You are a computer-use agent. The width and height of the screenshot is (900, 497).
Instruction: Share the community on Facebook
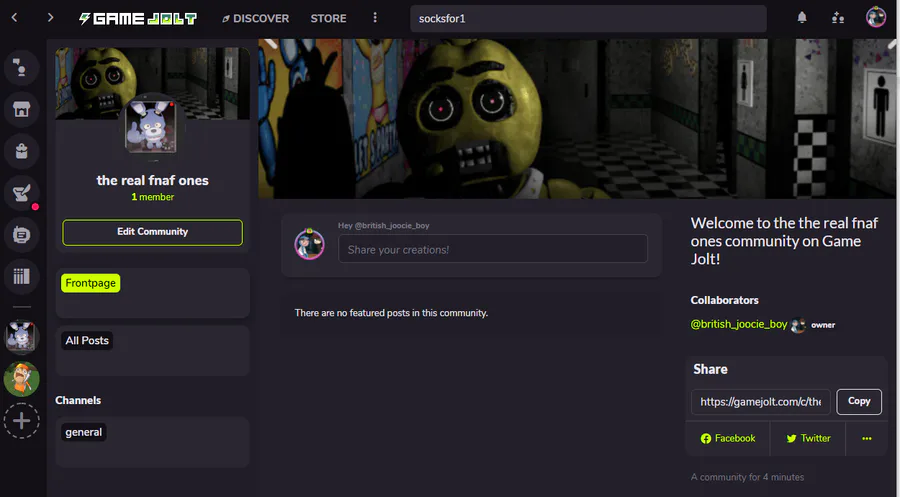pos(728,438)
